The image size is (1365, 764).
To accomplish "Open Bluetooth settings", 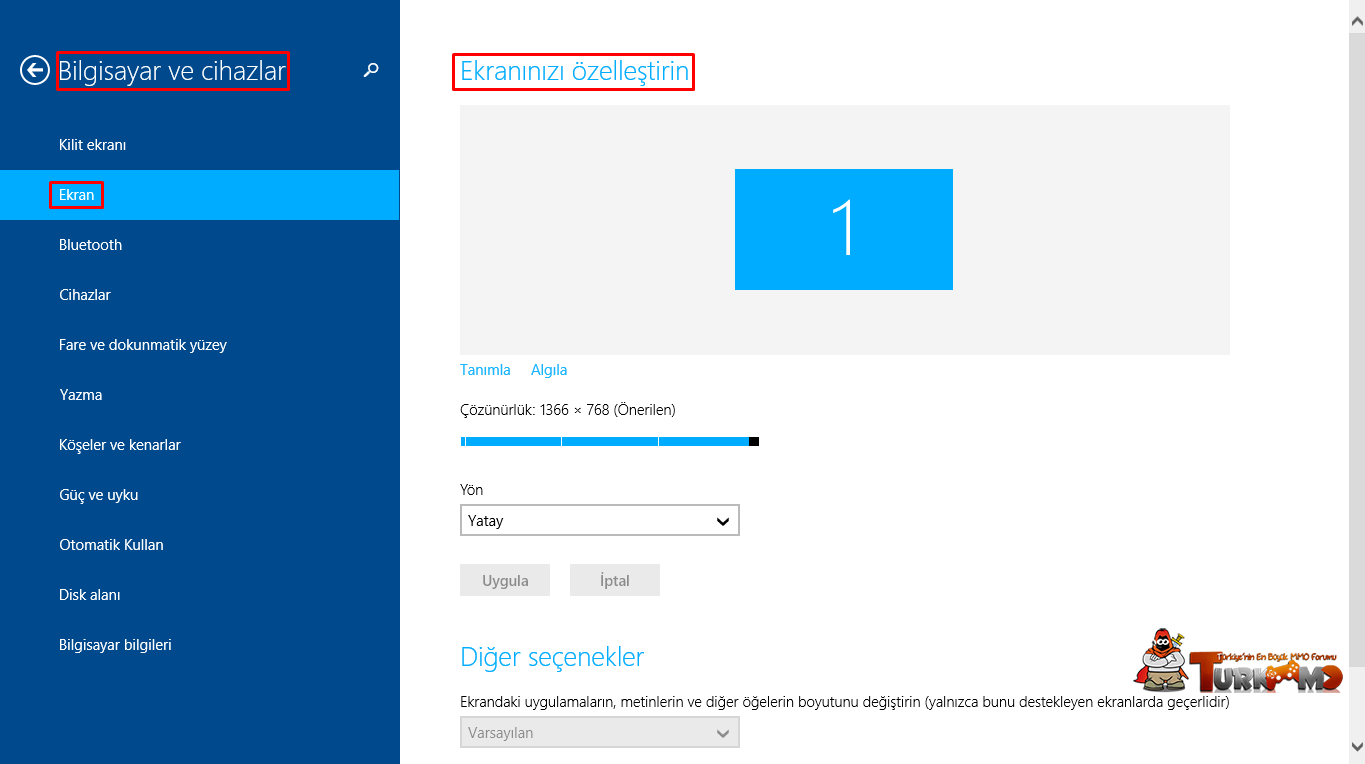I will (x=200, y=245).
